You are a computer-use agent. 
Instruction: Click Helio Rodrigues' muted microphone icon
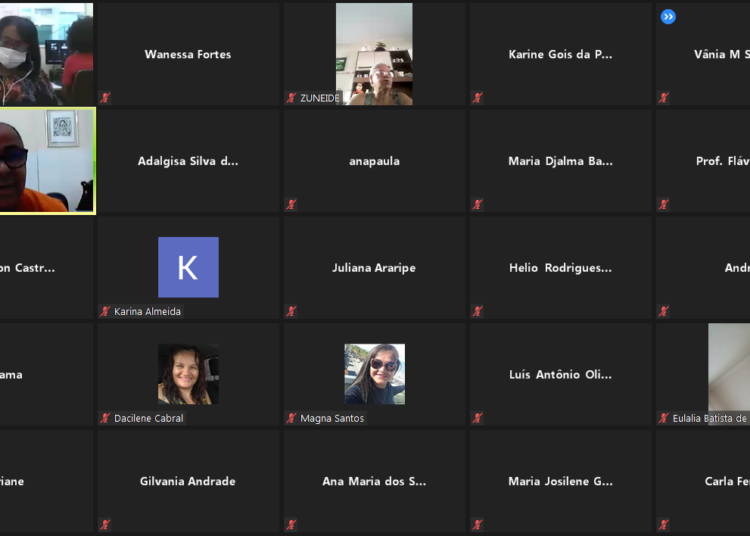pyautogui.click(x=478, y=311)
